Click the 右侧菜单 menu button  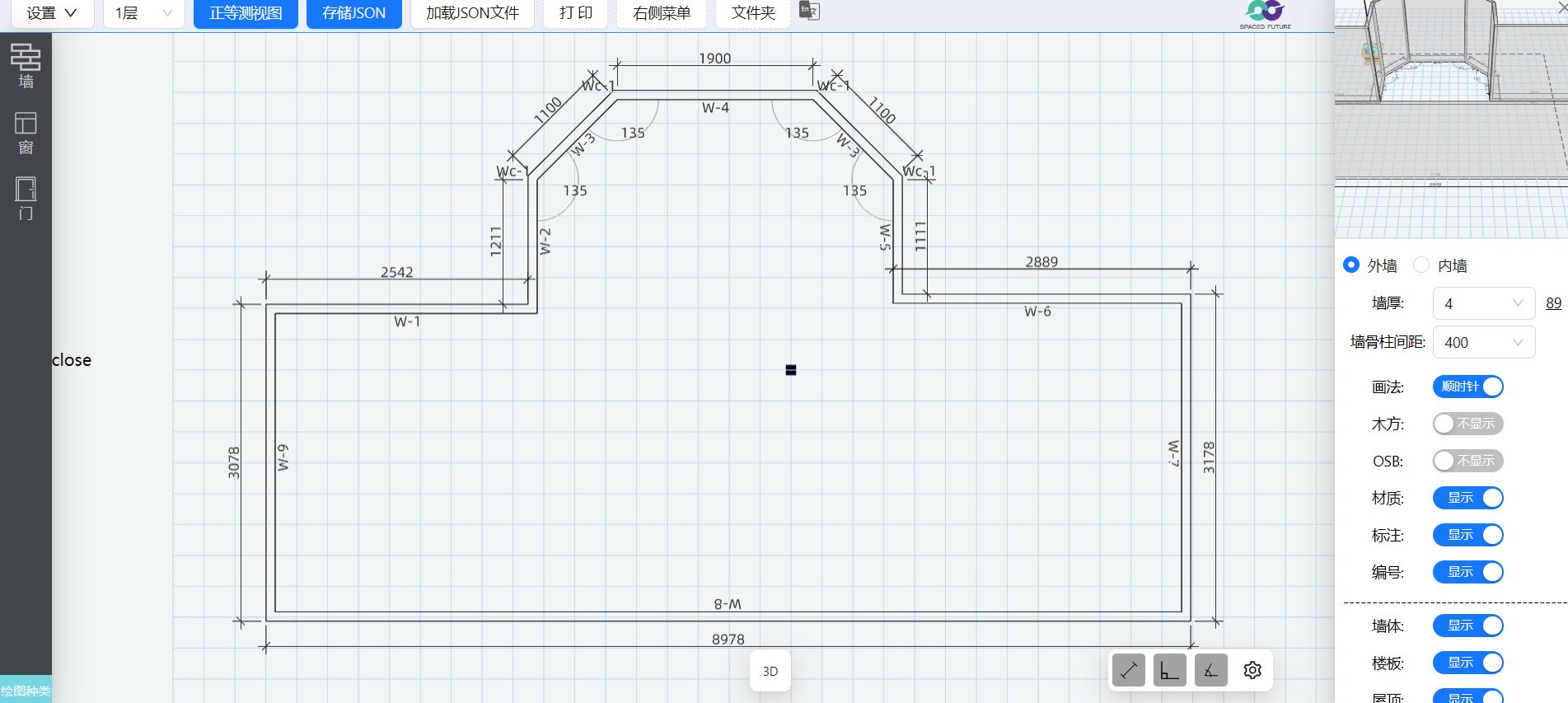point(662,13)
